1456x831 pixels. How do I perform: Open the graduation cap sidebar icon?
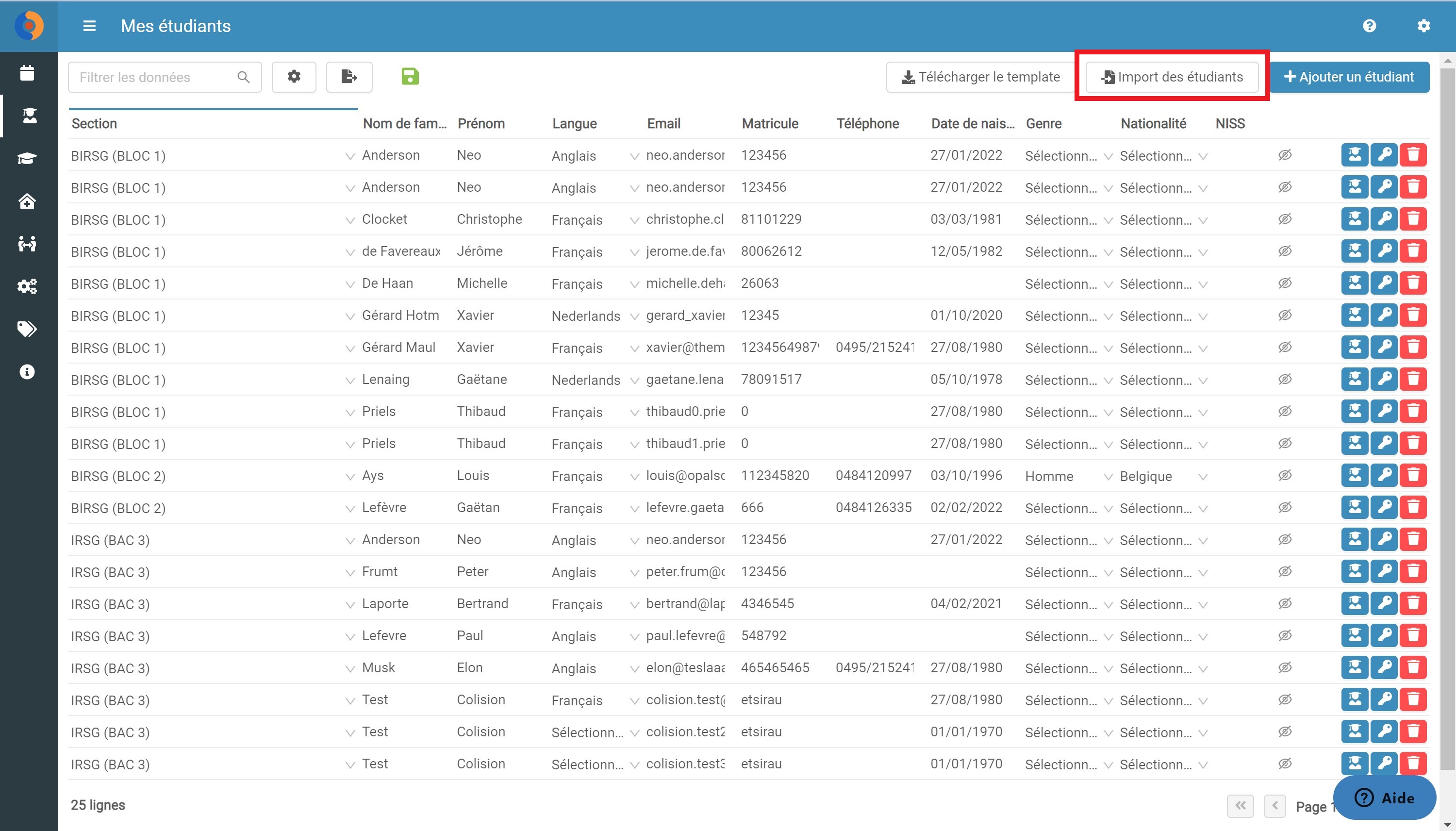(x=27, y=158)
